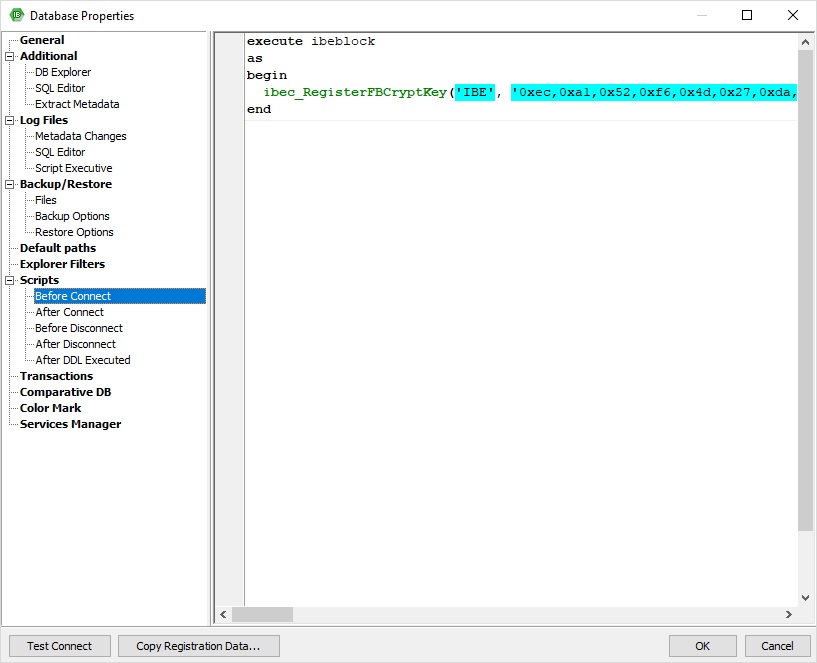Open the After Connect script

click(x=70, y=312)
